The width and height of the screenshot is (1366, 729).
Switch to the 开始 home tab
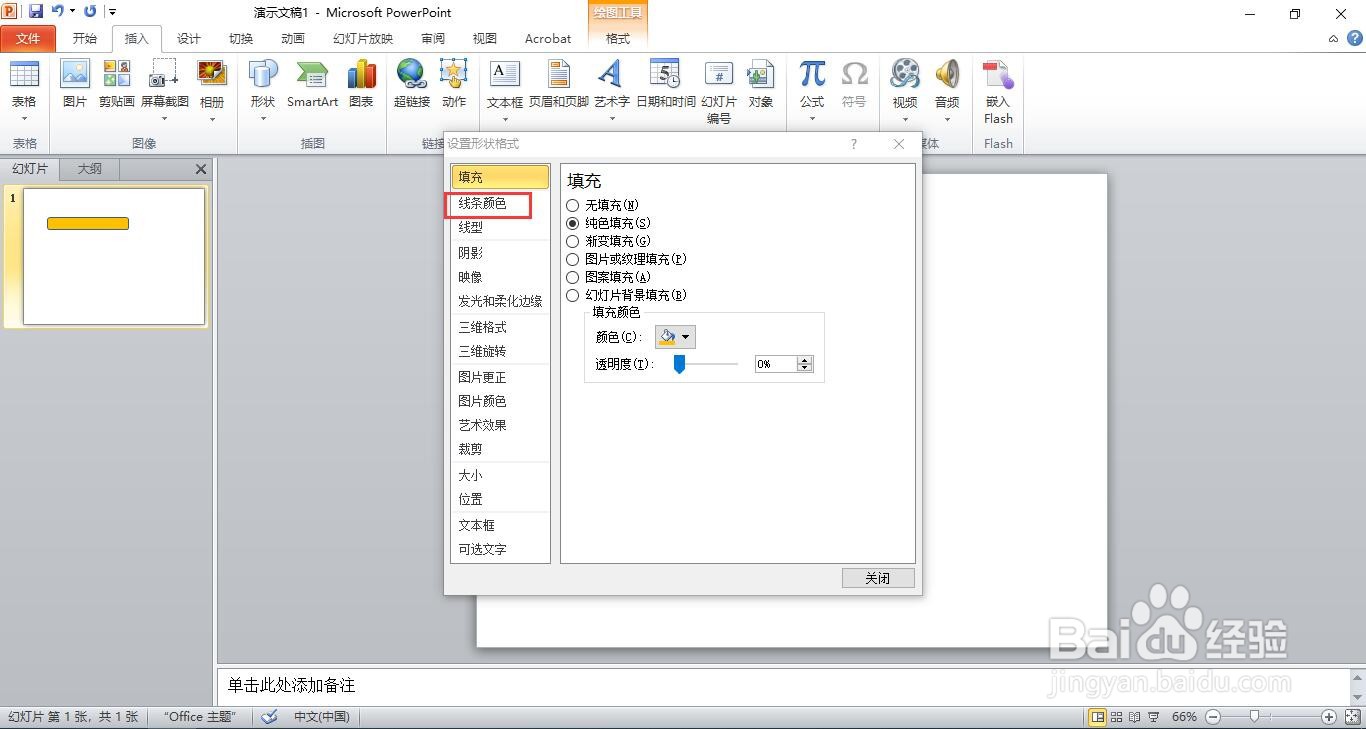[x=85, y=39]
